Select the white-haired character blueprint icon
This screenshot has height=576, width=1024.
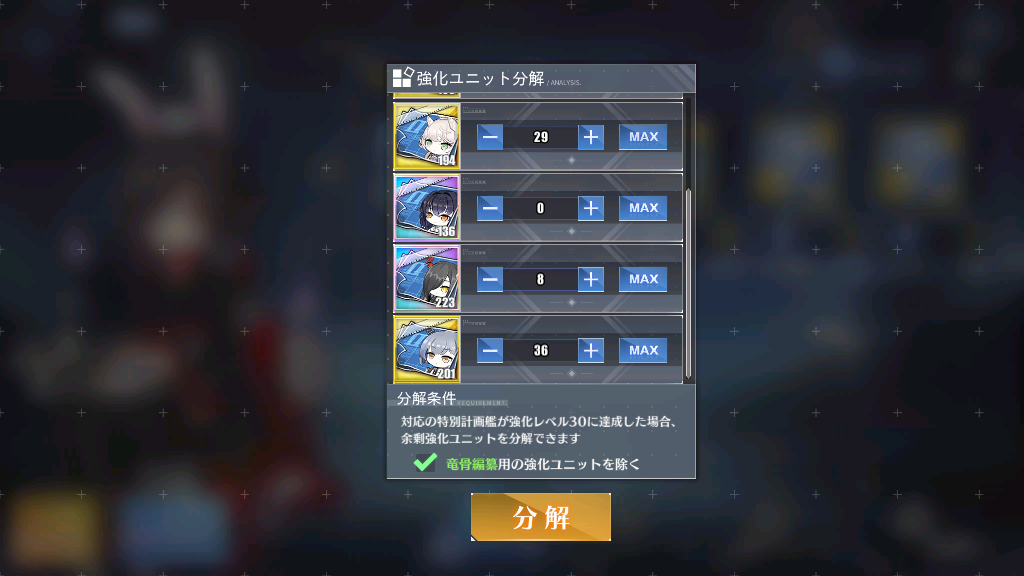tap(427, 136)
